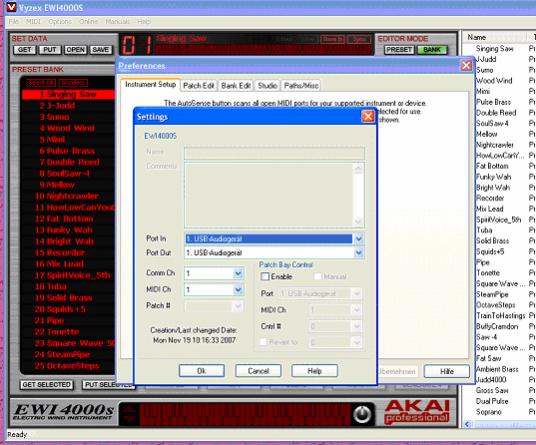This screenshot has width=536, height=445.
Task: Expand the MIDI Ch dropdown in Settings
Action: point(238,290)
